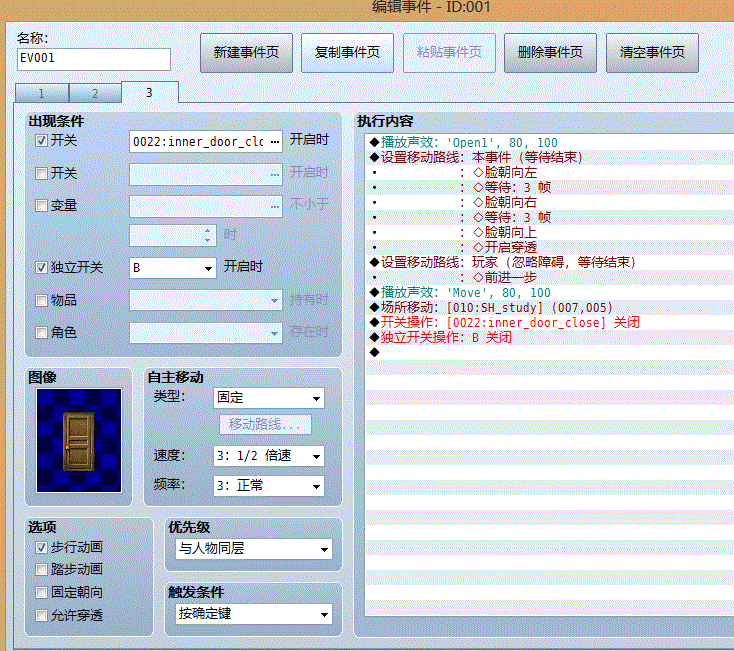Open the 频率 3: 正常 dropdown
Viewport: 734px width, 651px height.
(x=269, y=486)
